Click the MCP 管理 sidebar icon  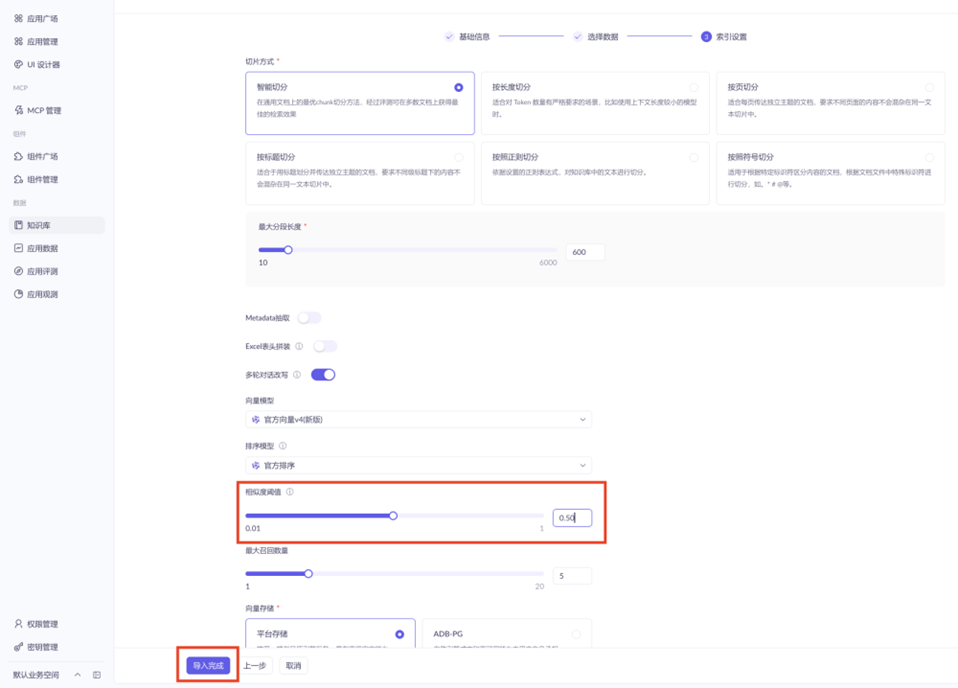(18, 110)
